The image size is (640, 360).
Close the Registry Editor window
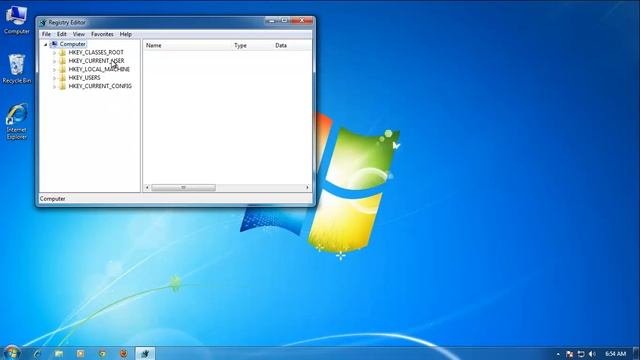coord(302,20)
